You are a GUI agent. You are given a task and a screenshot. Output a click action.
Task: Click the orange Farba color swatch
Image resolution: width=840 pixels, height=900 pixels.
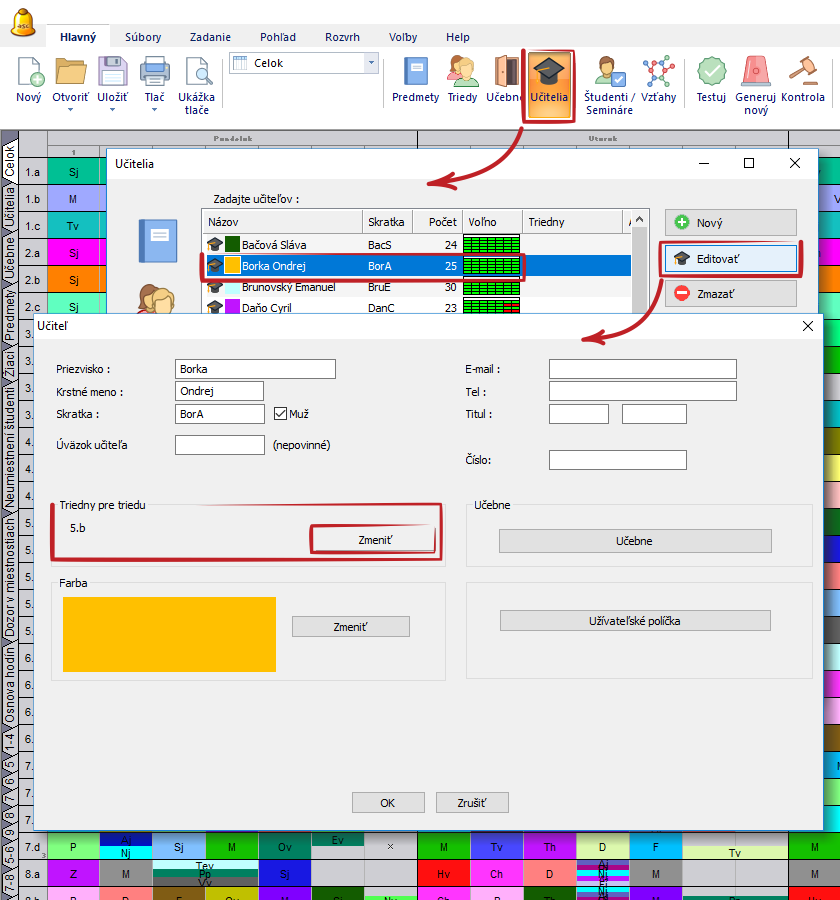(x=169, y=634)
